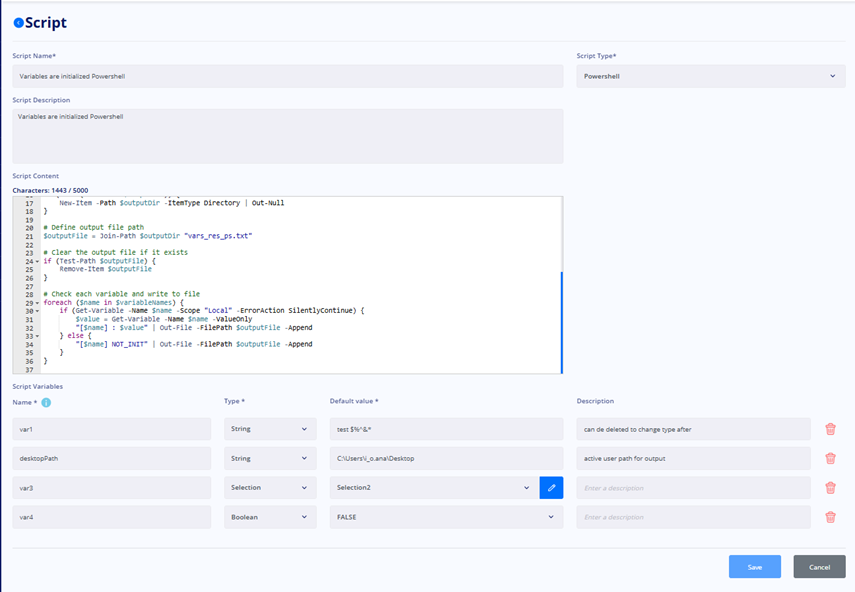Delete the var3 variable row
Viewport: 855px width, 592px height.
[830, 488]
